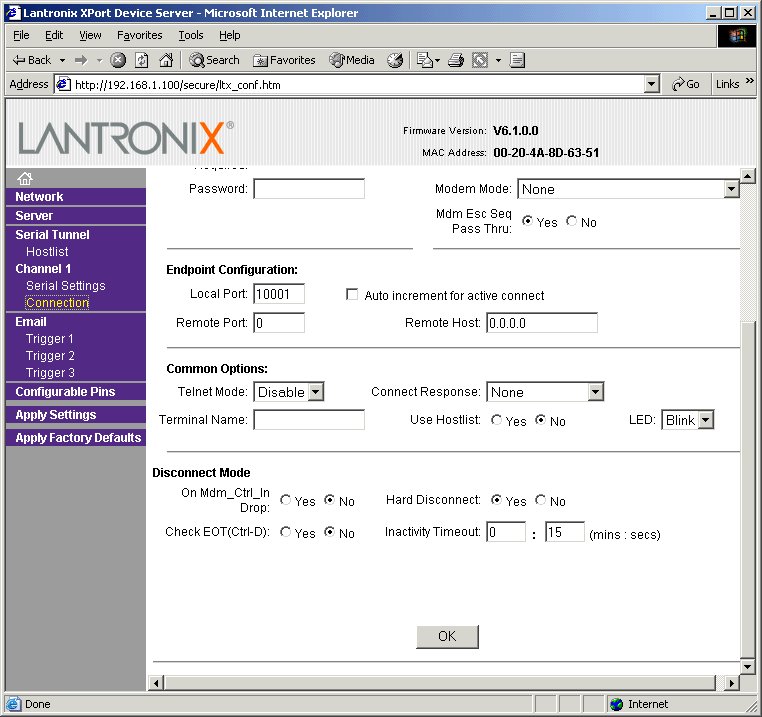Click the Refresh page icon

(141, 60)
